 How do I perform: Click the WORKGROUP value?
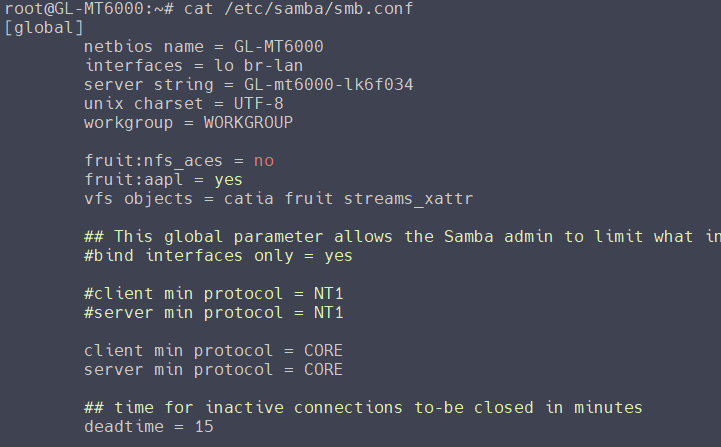coord(248,122)
